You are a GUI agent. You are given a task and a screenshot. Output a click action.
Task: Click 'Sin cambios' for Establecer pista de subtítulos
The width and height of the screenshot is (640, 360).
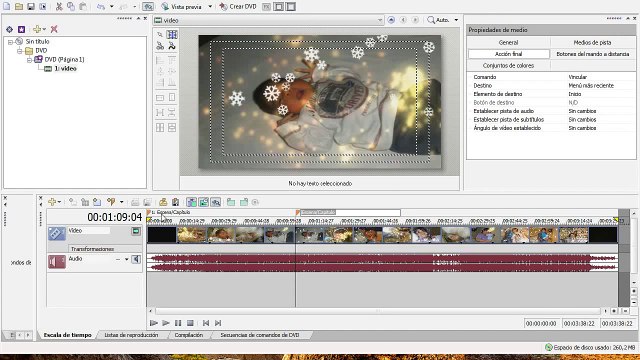tap(582, 120)
